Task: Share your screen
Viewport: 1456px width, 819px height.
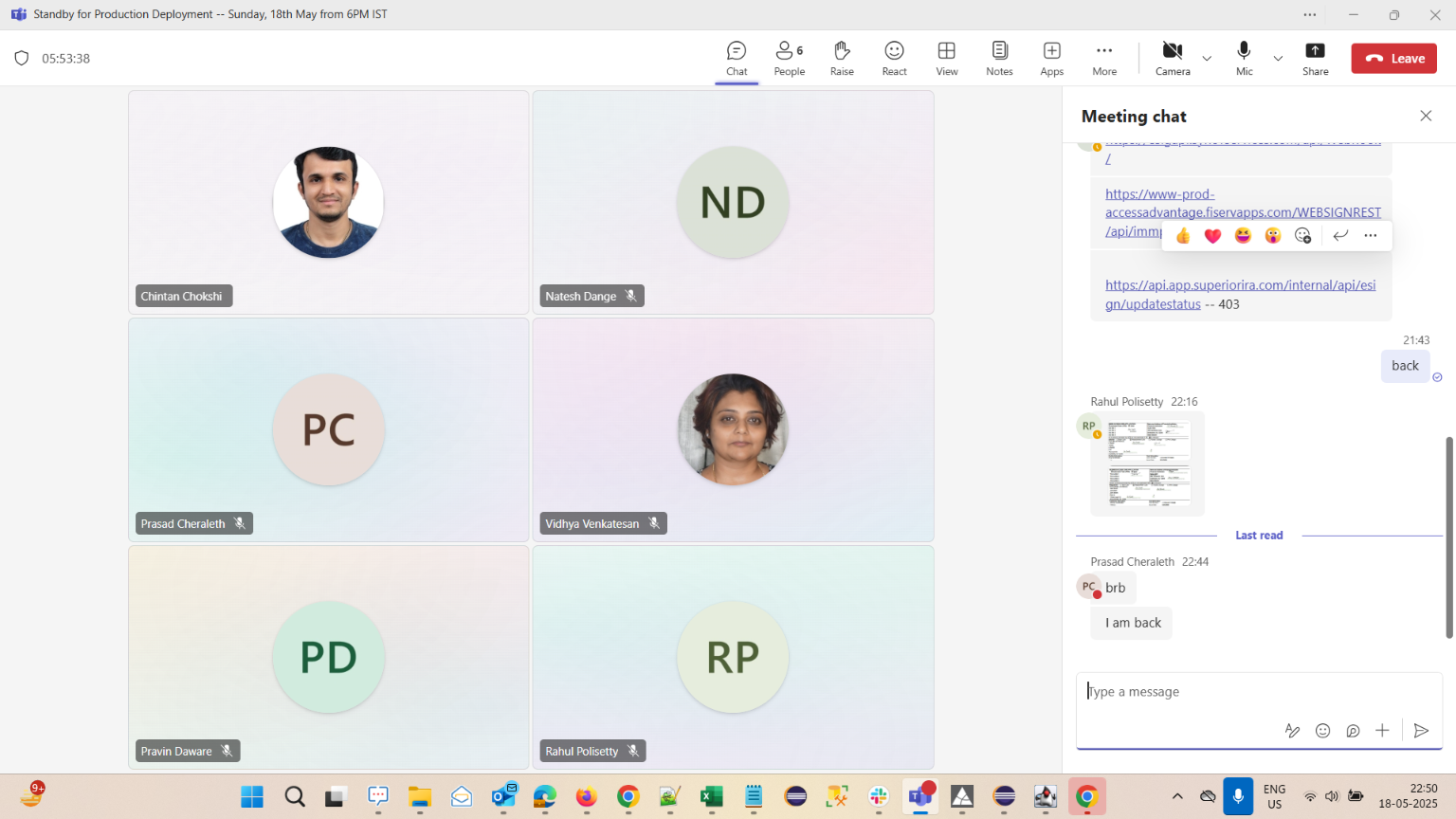Action: click(x=1316, y=58)
